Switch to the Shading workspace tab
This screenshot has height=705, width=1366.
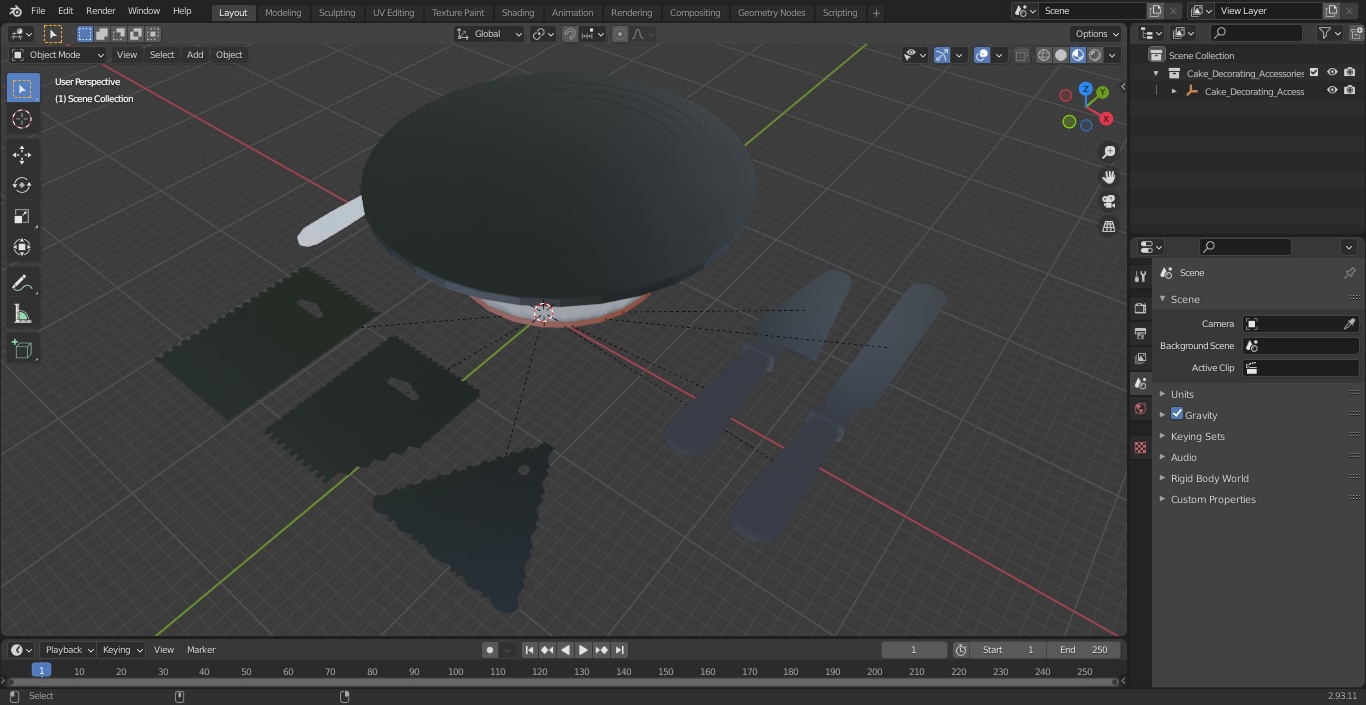(518, 12)
